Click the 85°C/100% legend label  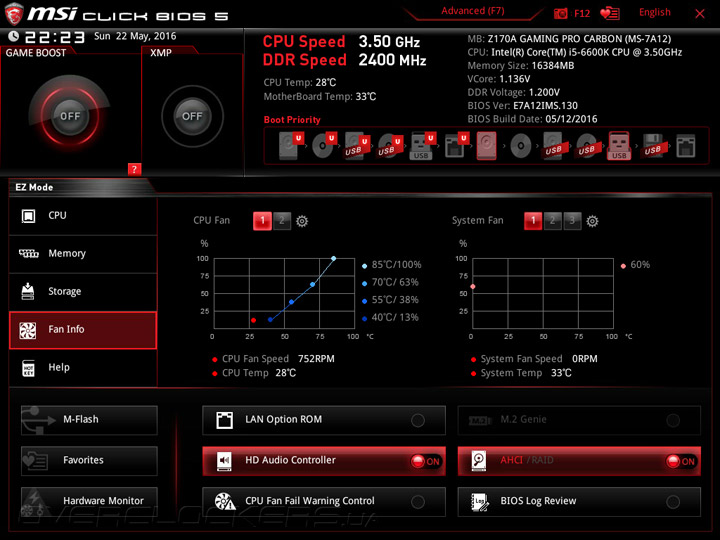396,265
